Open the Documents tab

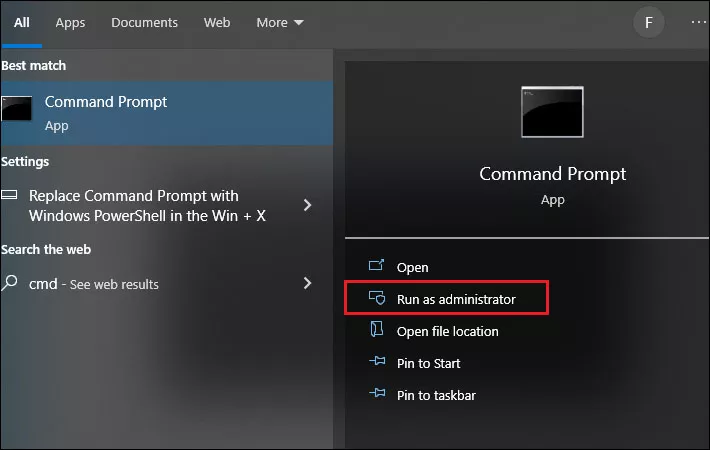coord(144,23)
